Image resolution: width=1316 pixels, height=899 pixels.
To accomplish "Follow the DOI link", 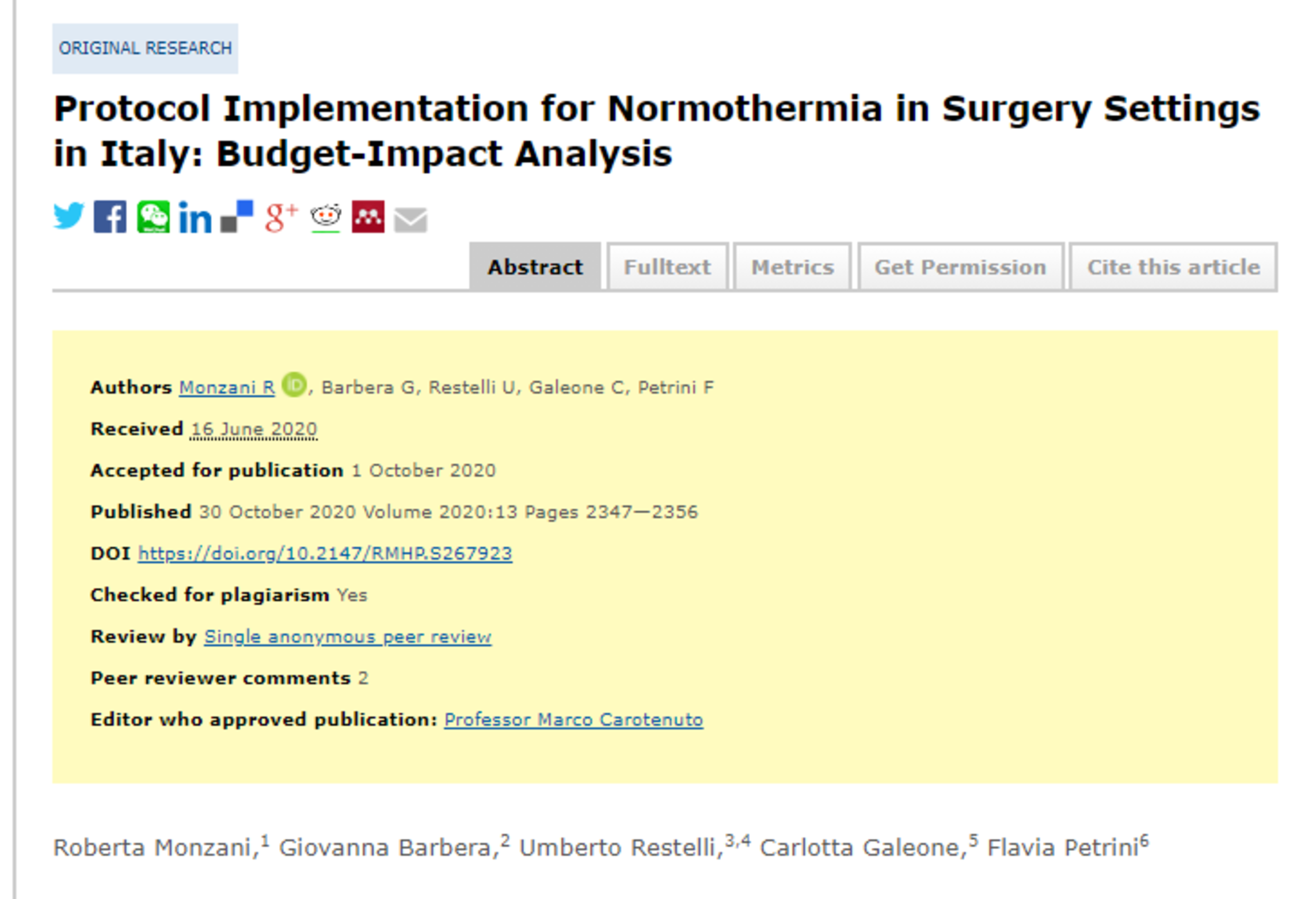I will (x=325, y=553).
